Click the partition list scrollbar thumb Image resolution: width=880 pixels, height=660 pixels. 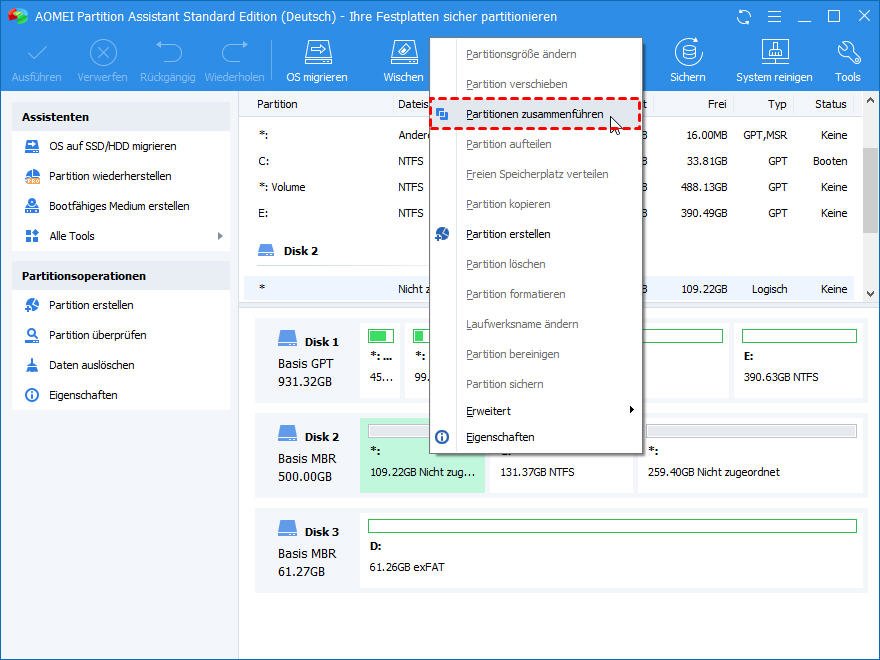coord(870,190)
